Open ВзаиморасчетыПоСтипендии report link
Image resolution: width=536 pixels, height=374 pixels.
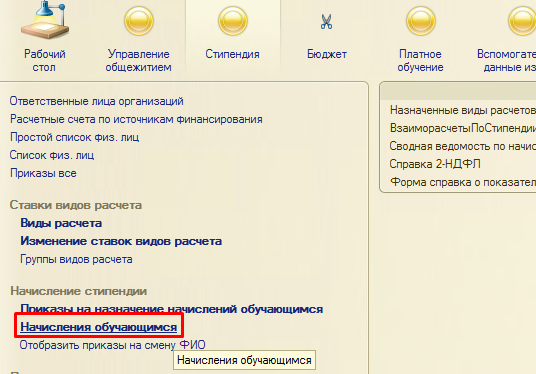point(463,128)
